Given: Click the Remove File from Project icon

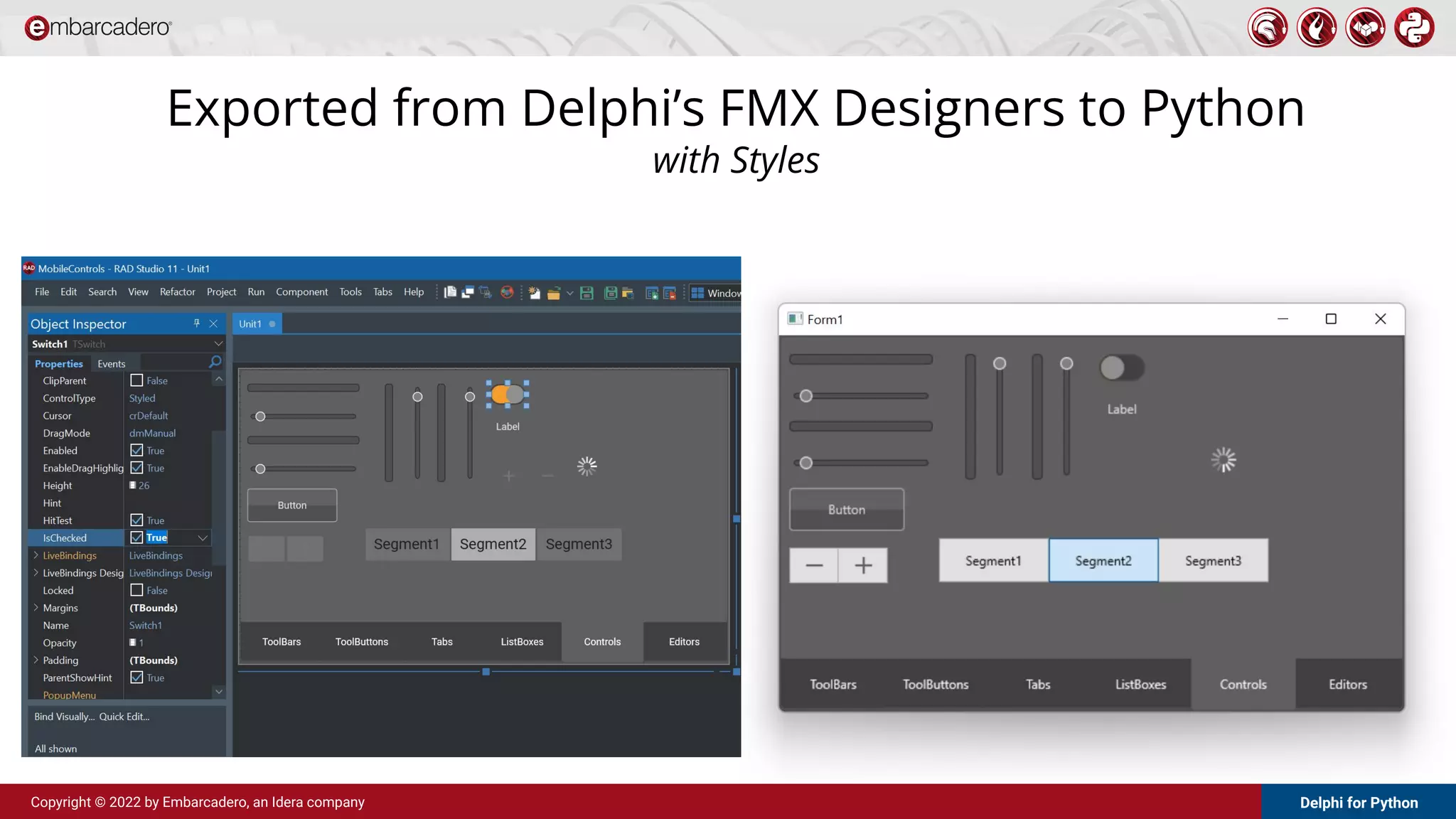Looking at the screenshot, I should (x=669, y=293).
